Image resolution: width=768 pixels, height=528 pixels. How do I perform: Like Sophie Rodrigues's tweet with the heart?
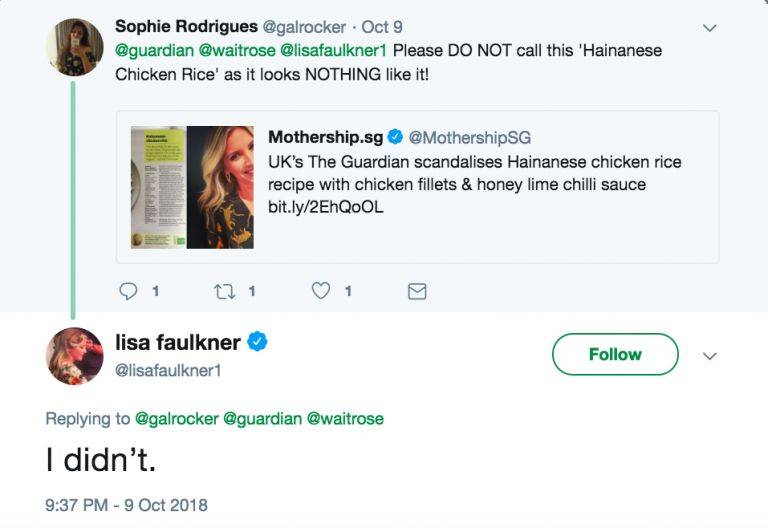(321, 291)
